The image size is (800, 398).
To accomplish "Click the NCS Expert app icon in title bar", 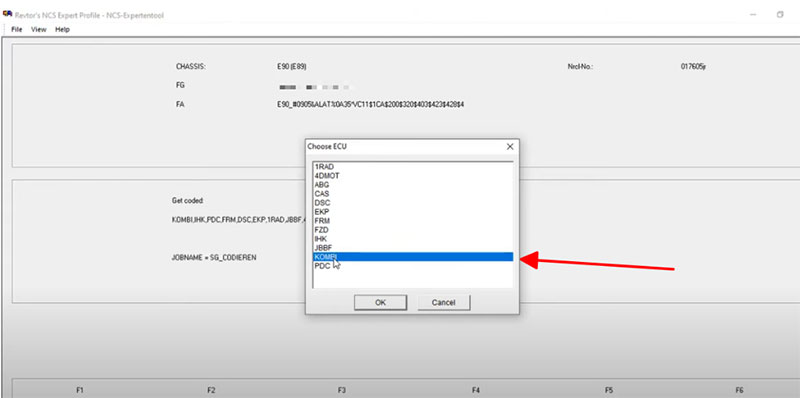I will [7, 14].
